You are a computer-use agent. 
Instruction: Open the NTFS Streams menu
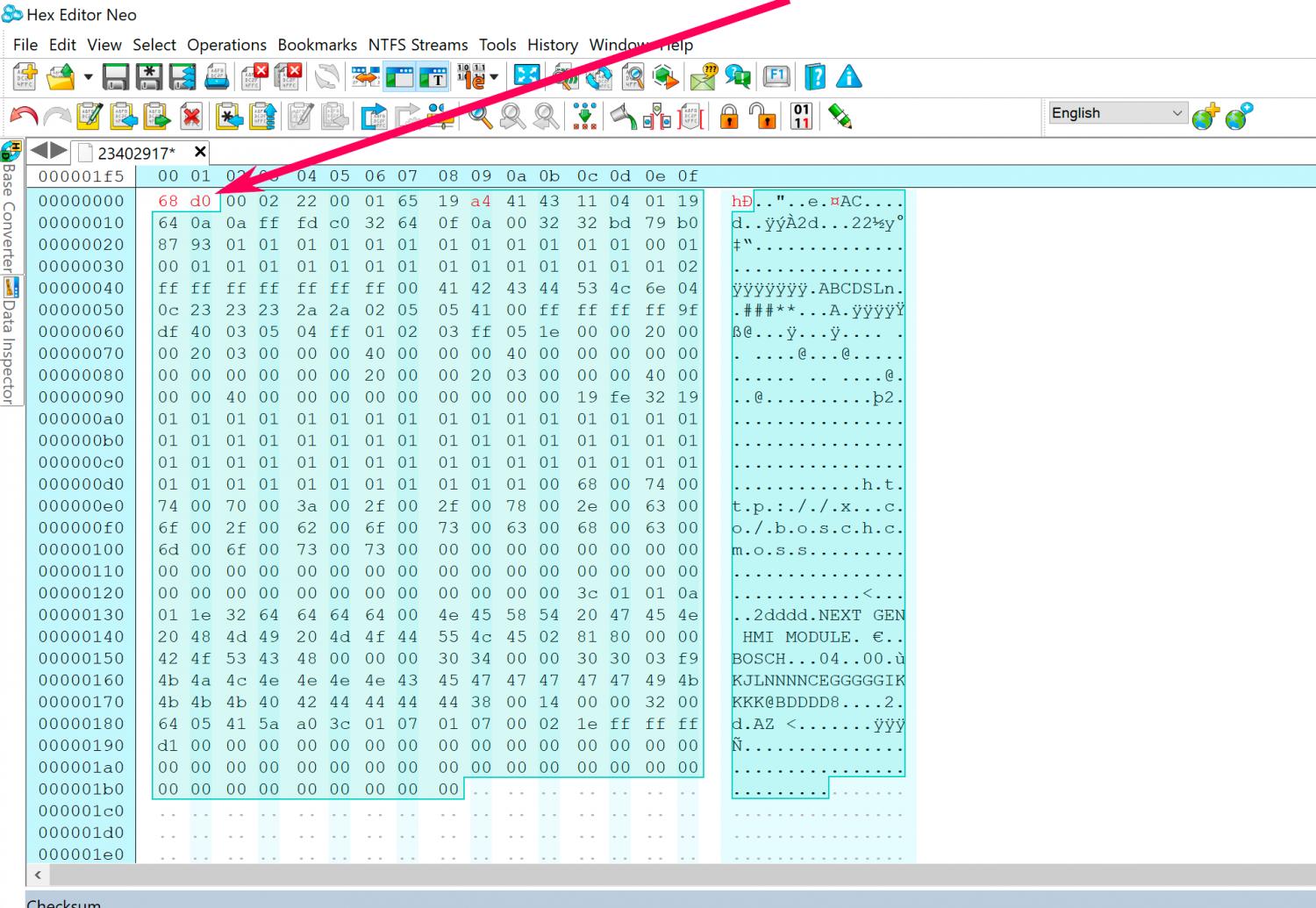(x=418, y=45)
